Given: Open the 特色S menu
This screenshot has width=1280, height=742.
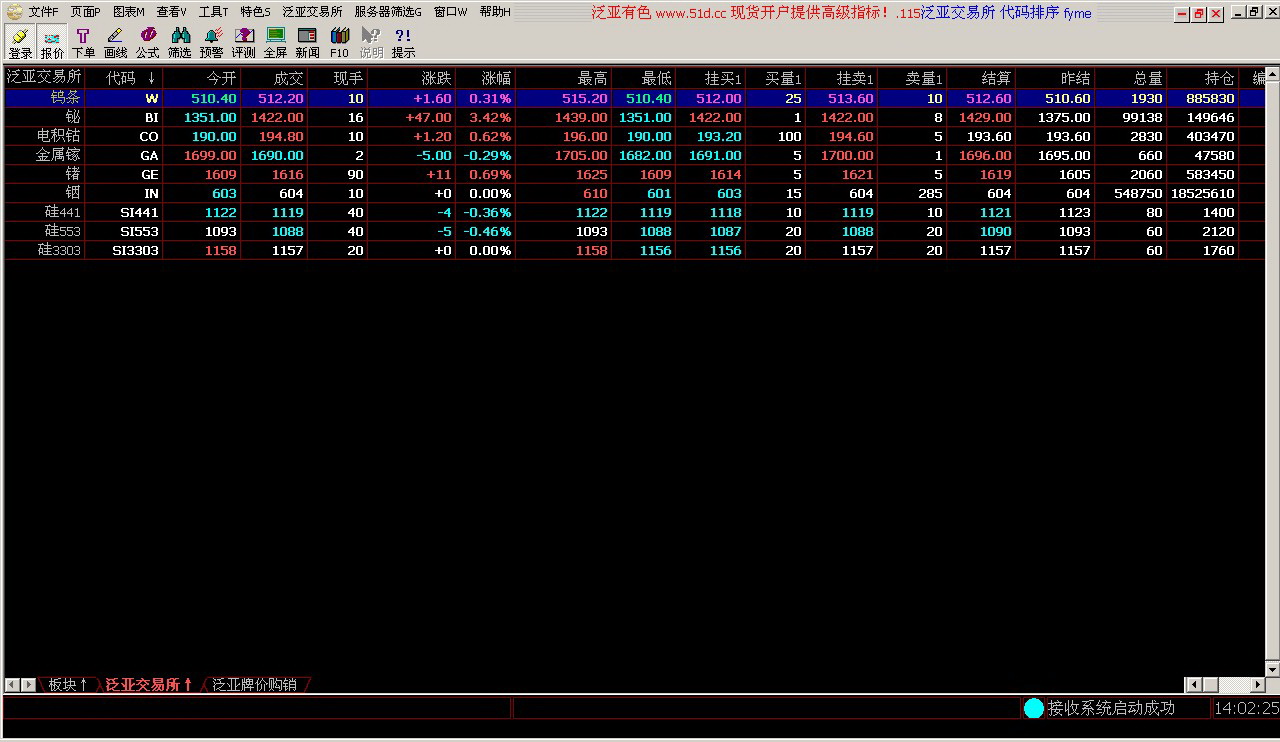Looking at the screenshot, I should coord(255,12).
